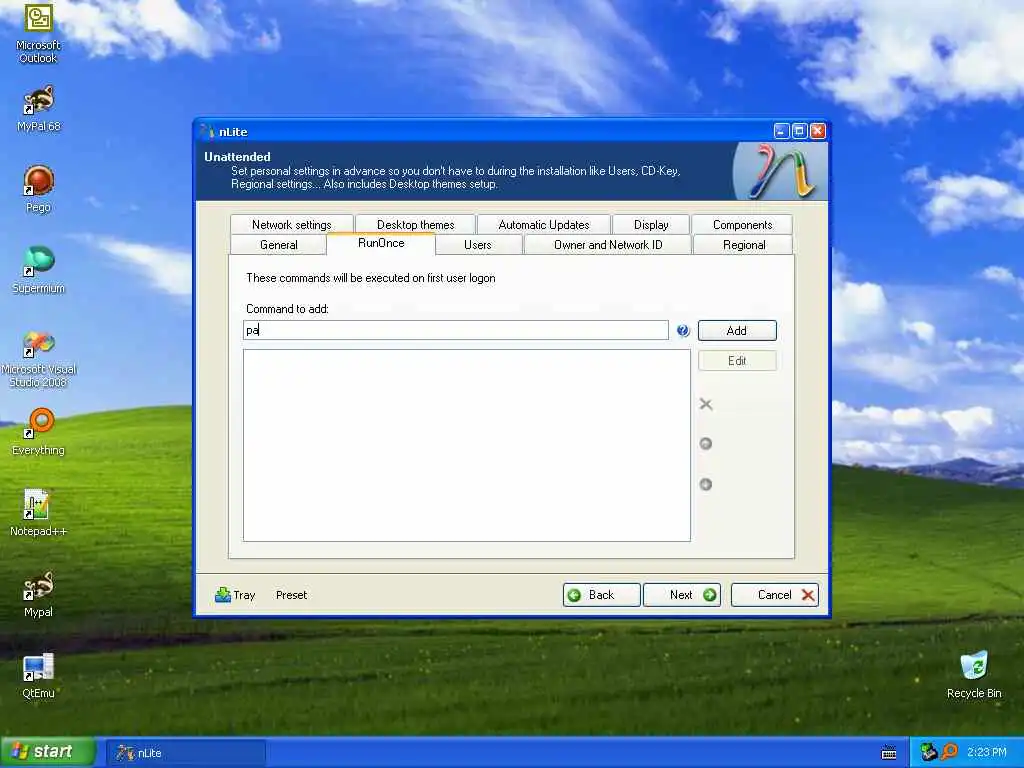1024x768 pixels.
Task: Click the taskbar clock showing 2:23 PM
Action: [986, 752]
